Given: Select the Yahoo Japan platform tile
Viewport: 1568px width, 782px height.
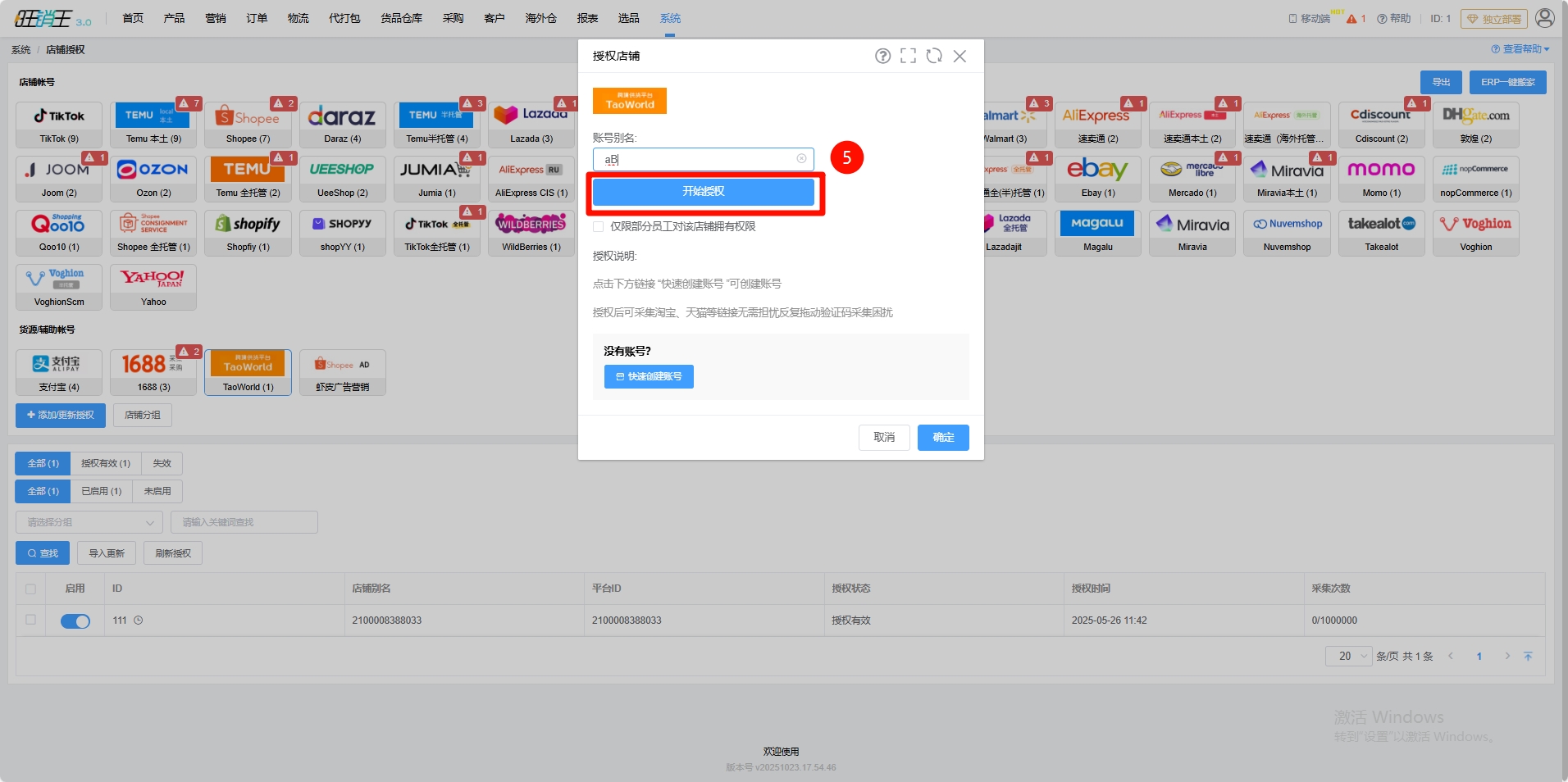Looking at the screenshot, I should pos(153,286).
